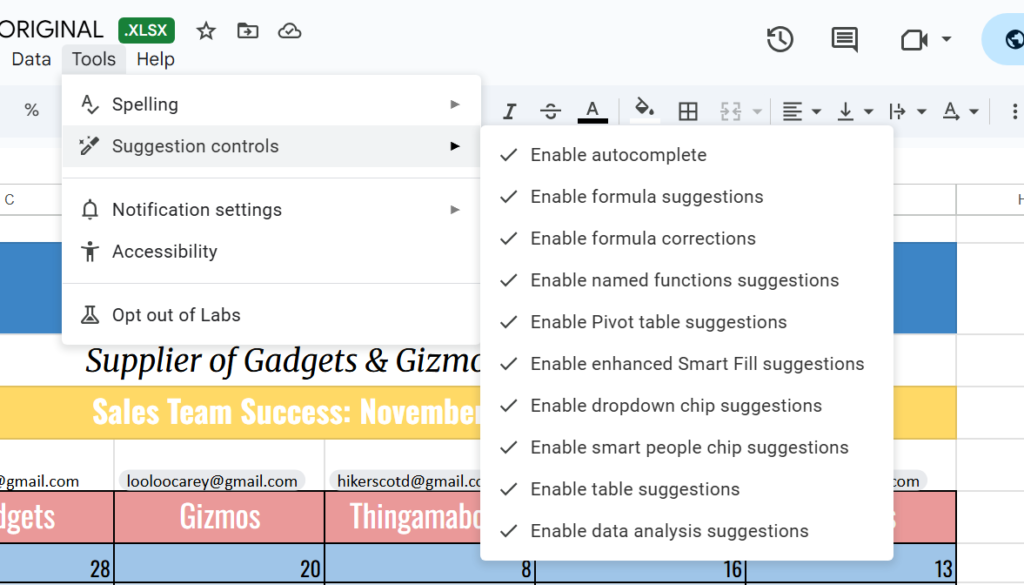Open the cell borders tool
The image size is (1024, 585).
click(x=688, y=111)
